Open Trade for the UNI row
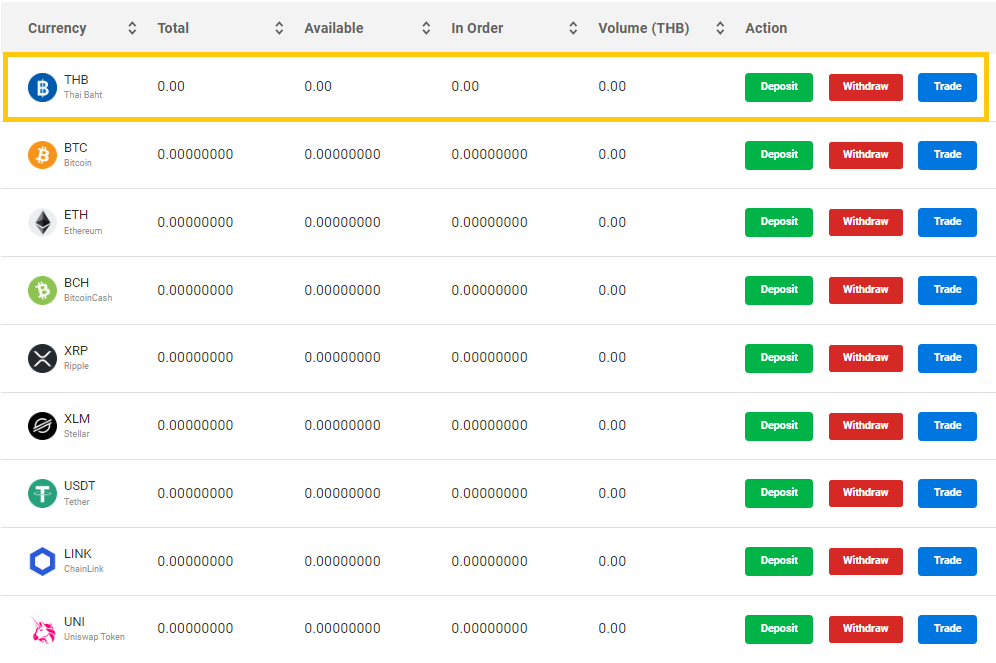The width and height of the screenshot is (996, 663). pyautogui.click(x=947, y=629)
